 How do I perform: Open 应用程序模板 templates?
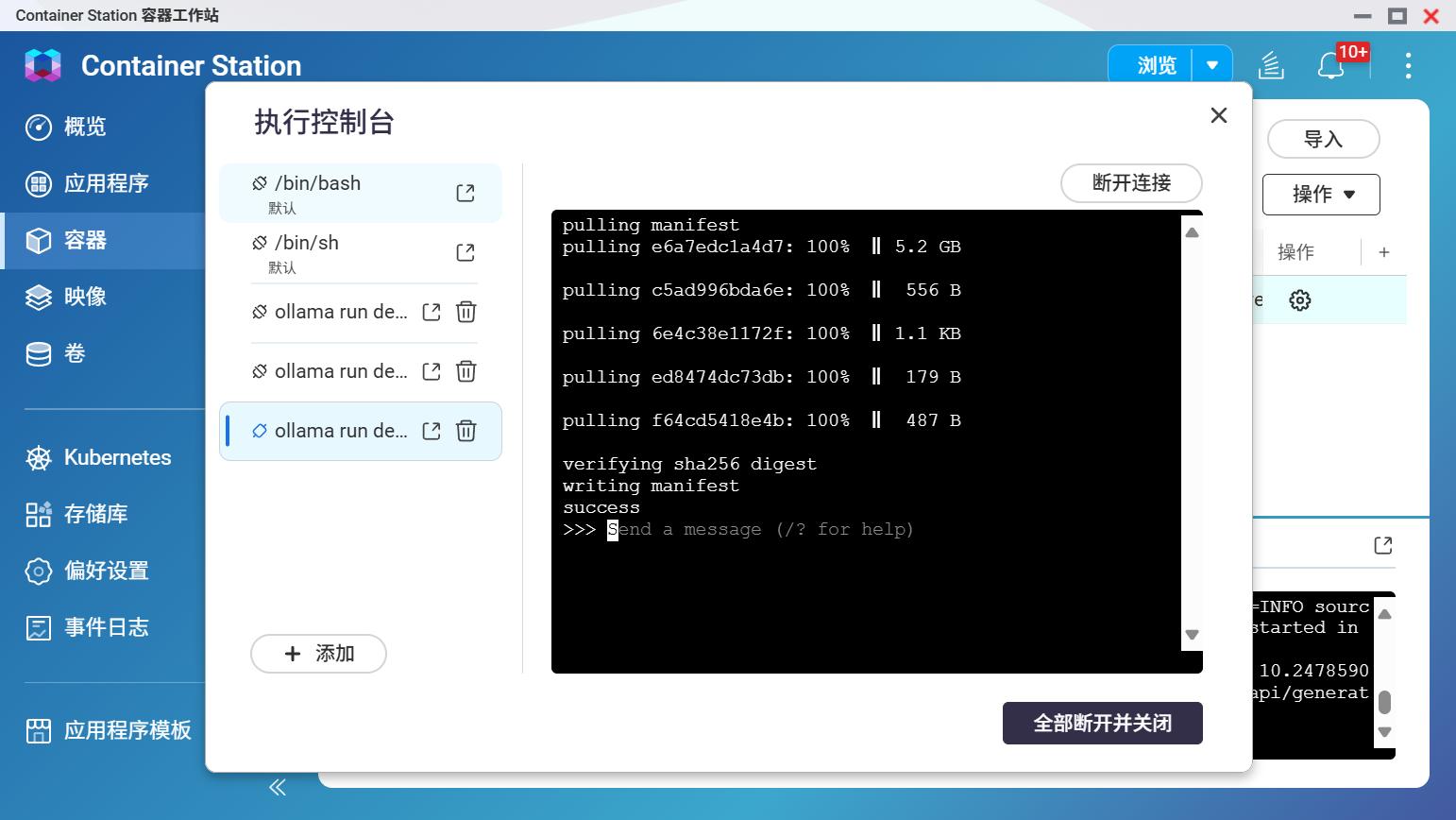104,730
